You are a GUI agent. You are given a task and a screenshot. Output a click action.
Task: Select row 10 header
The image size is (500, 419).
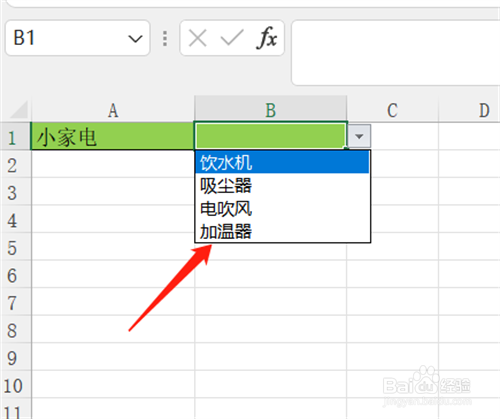coord(15,385)
